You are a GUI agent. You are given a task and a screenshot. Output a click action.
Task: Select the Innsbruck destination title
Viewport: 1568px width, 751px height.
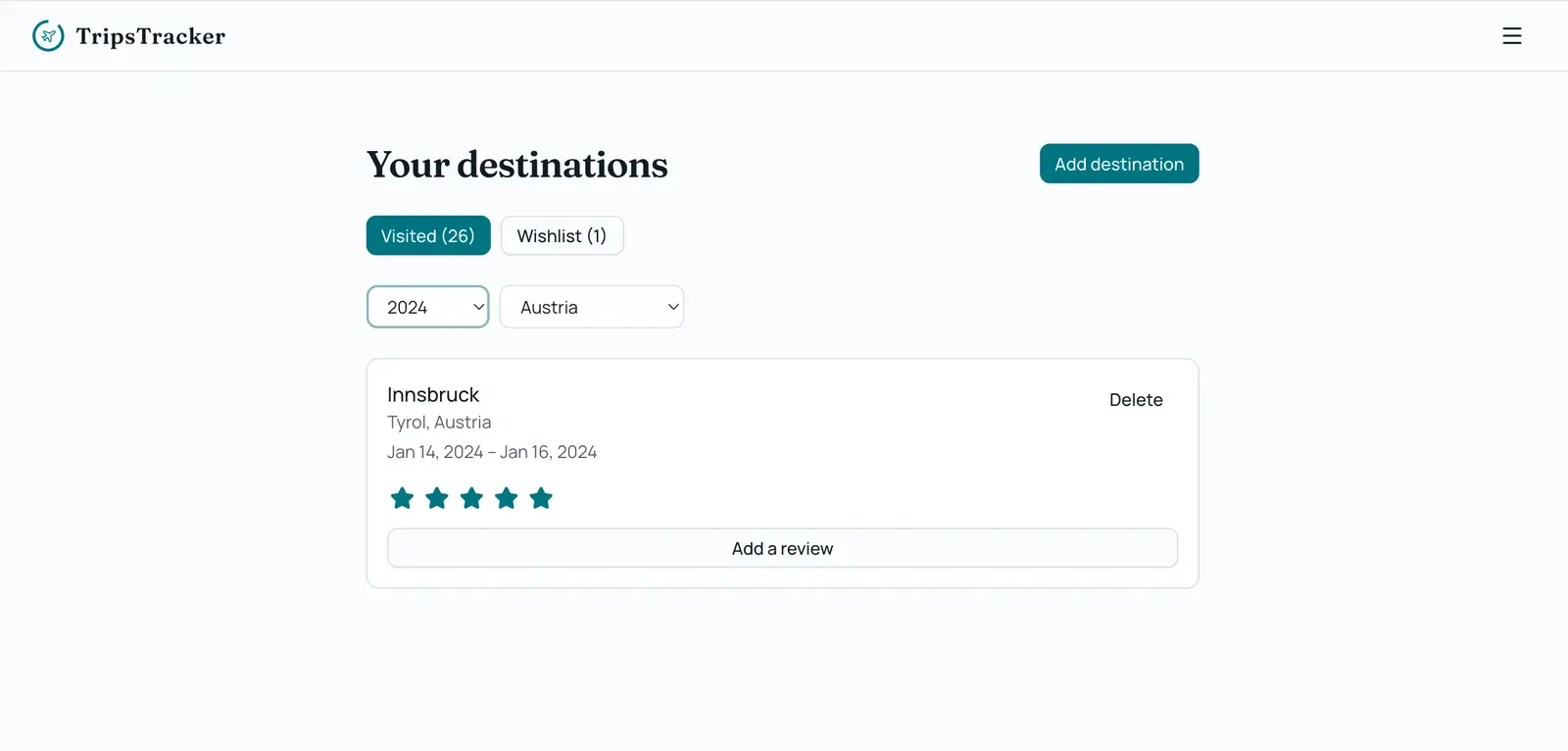tap(433, 394)
